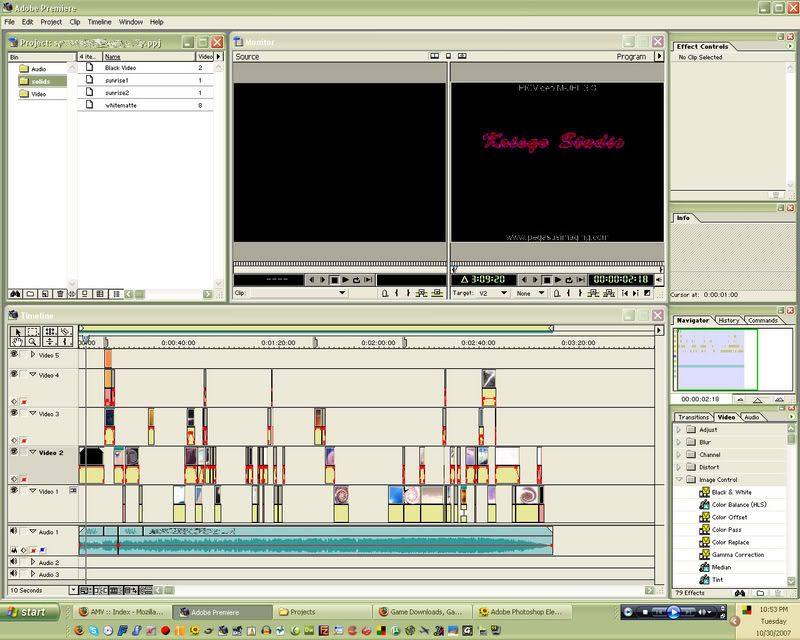
Task: Select the Razor tool in Timeline
Action: (65, 331)
